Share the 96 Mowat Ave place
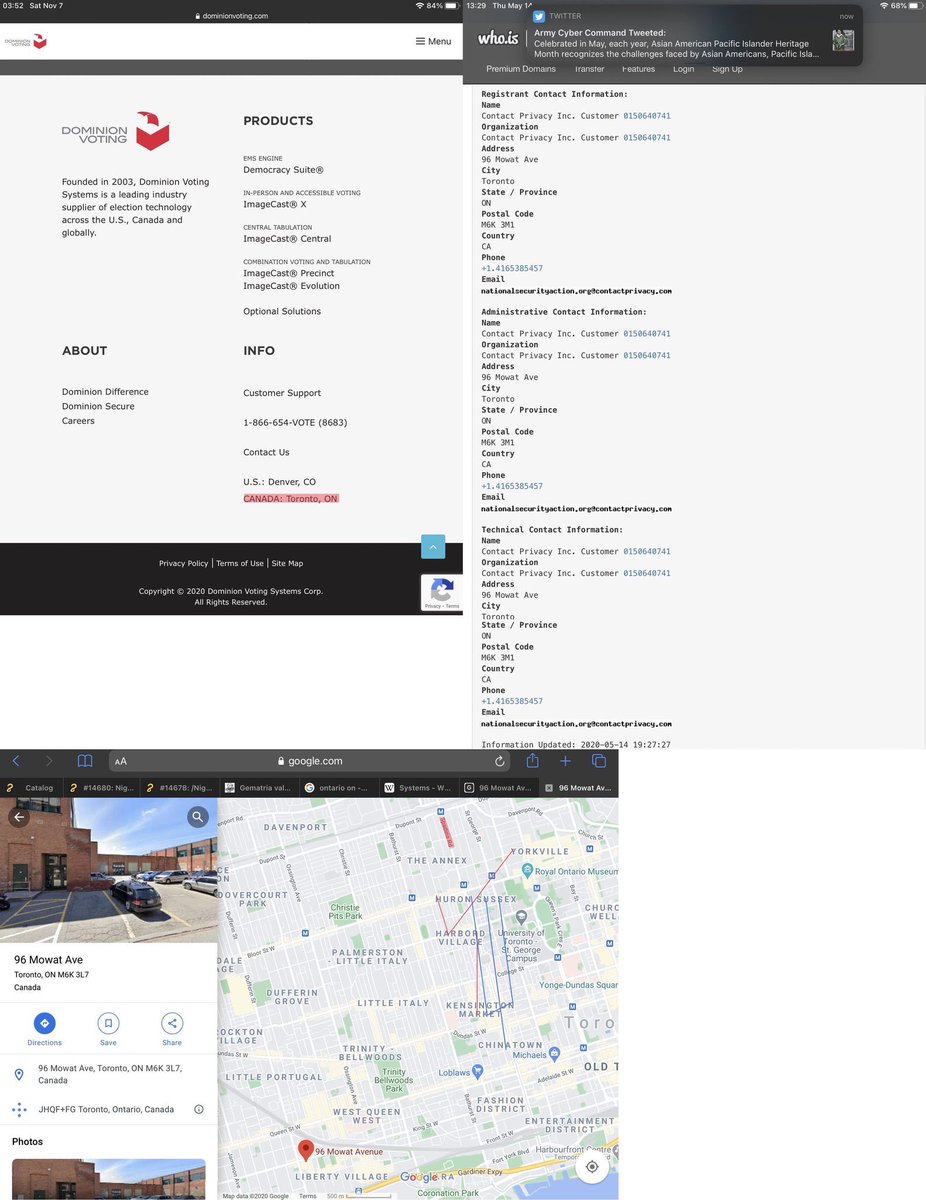 (172, 1029)
